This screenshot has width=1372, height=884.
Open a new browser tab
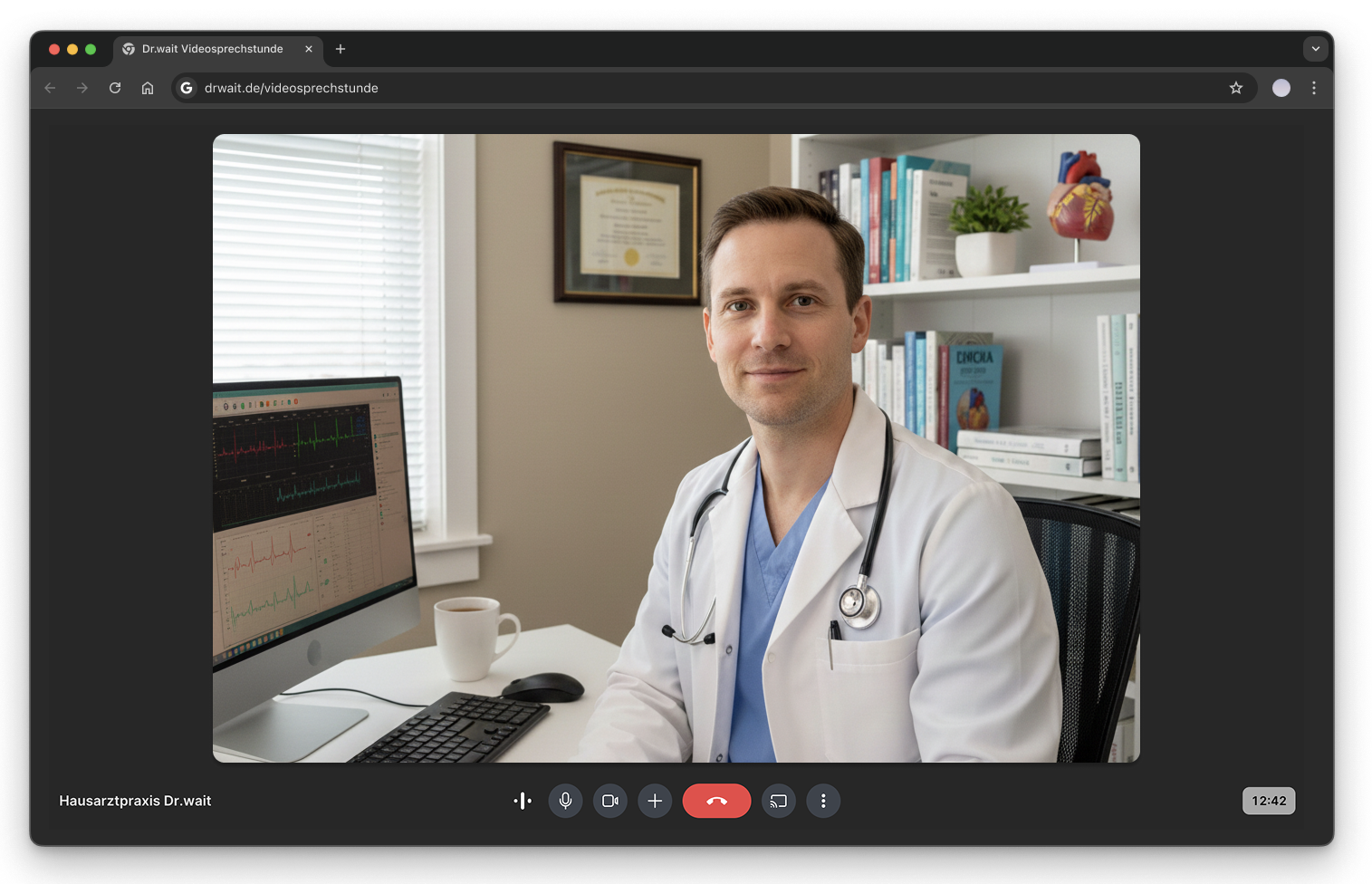pos(341,49)
